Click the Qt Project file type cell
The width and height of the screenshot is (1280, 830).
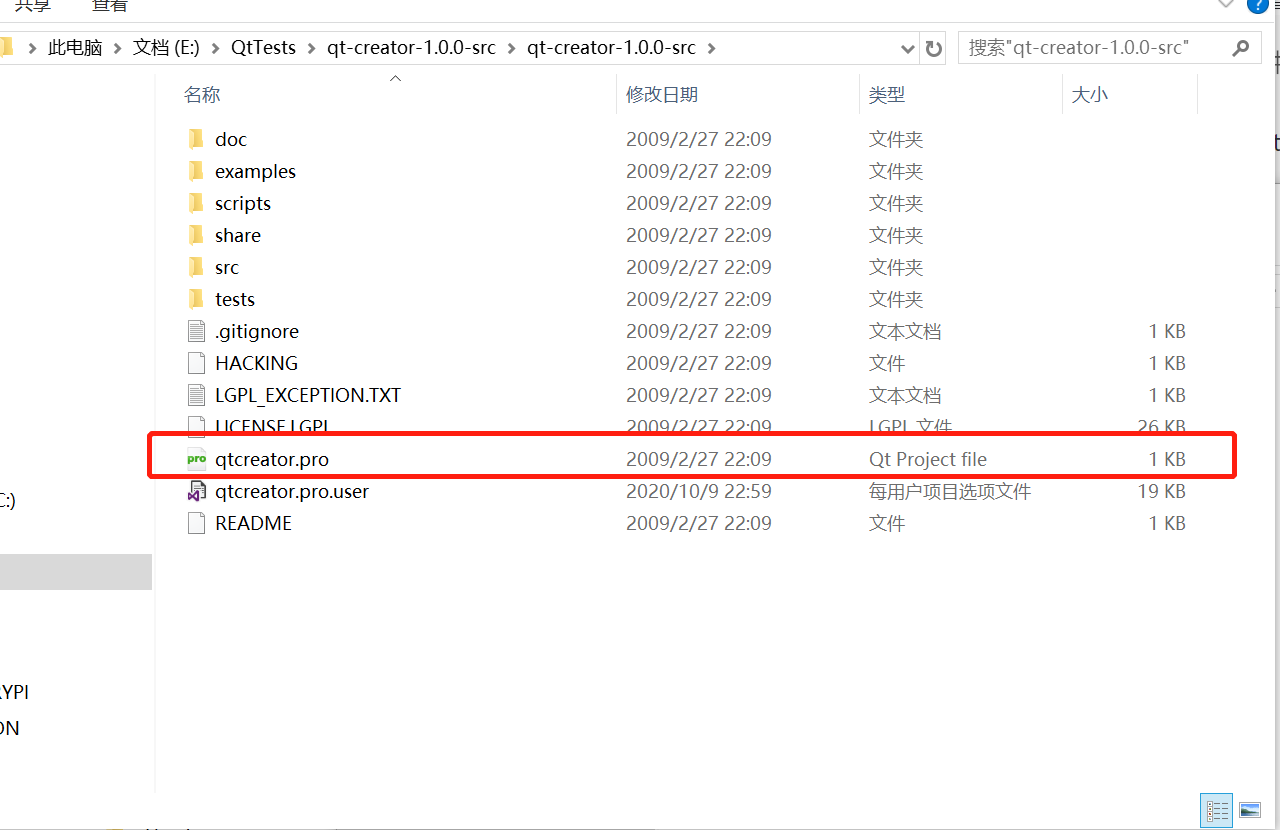coord(928,459)
